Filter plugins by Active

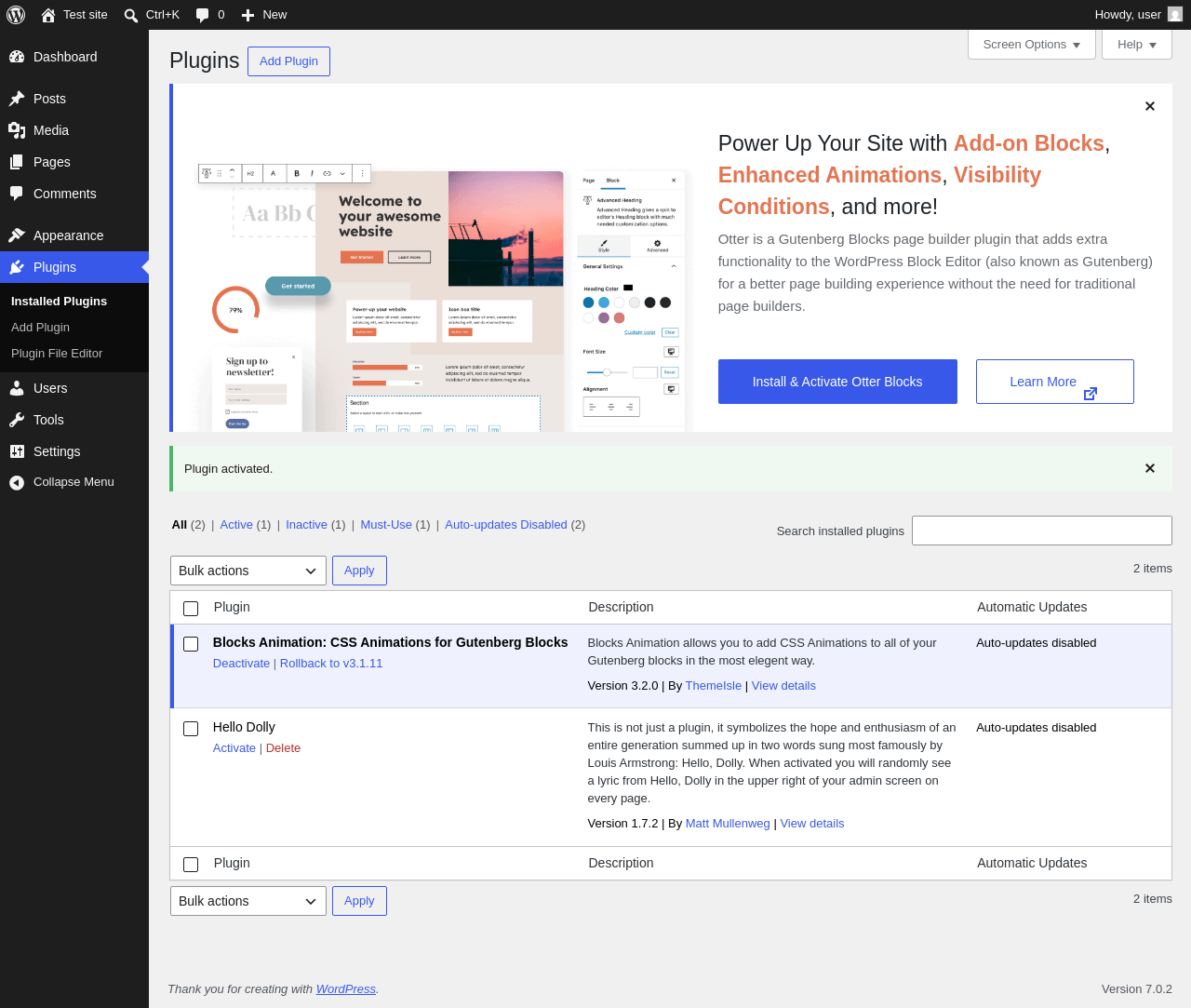tap(236, 525)
